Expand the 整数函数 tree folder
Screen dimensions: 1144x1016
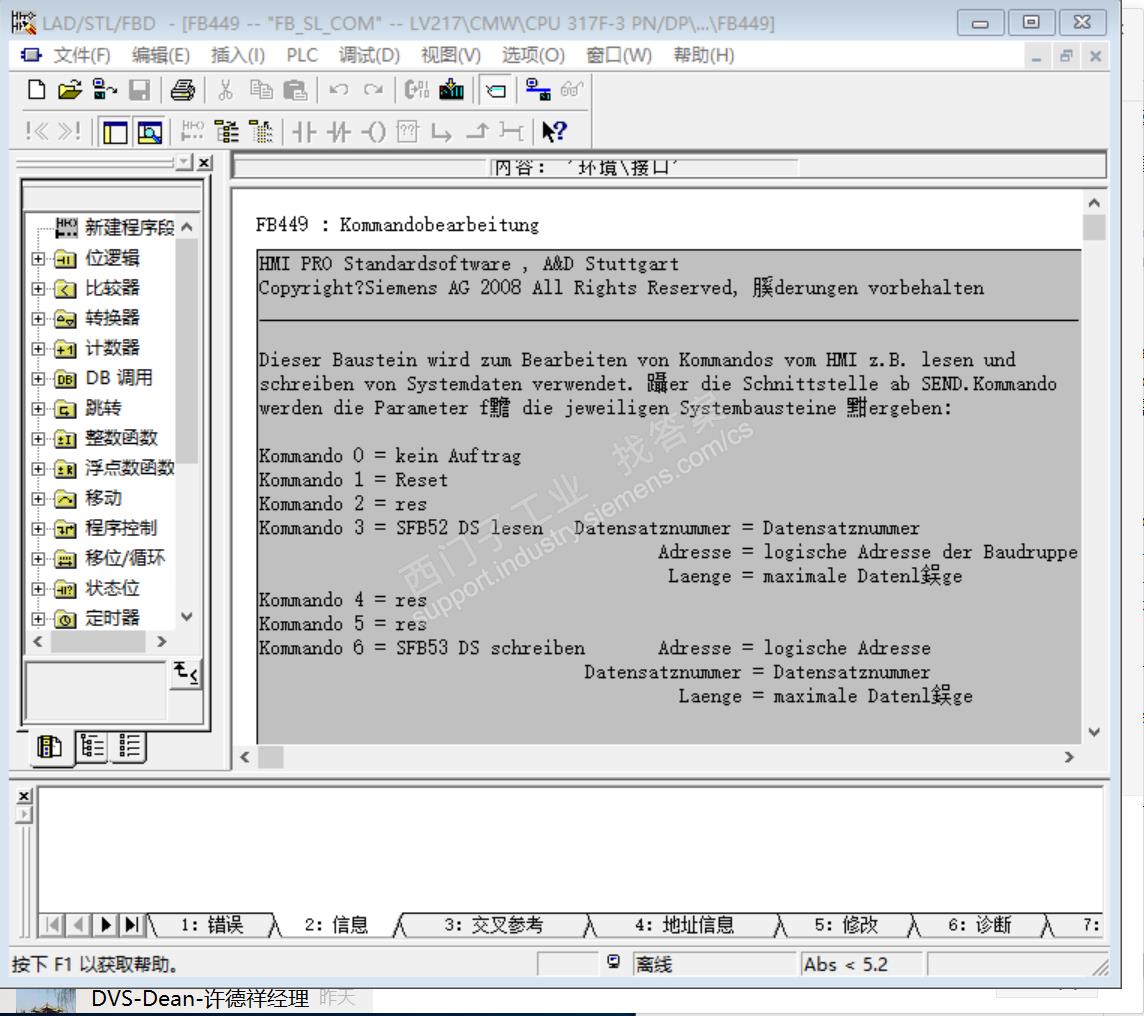(38, 438)
